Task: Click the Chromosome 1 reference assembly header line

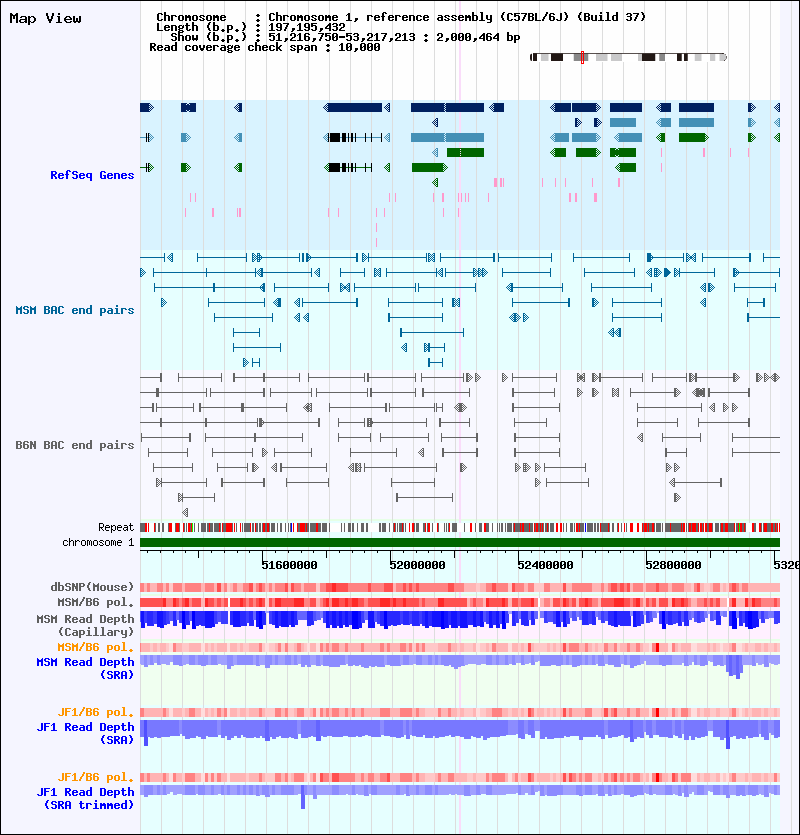Action: point(401,17)
